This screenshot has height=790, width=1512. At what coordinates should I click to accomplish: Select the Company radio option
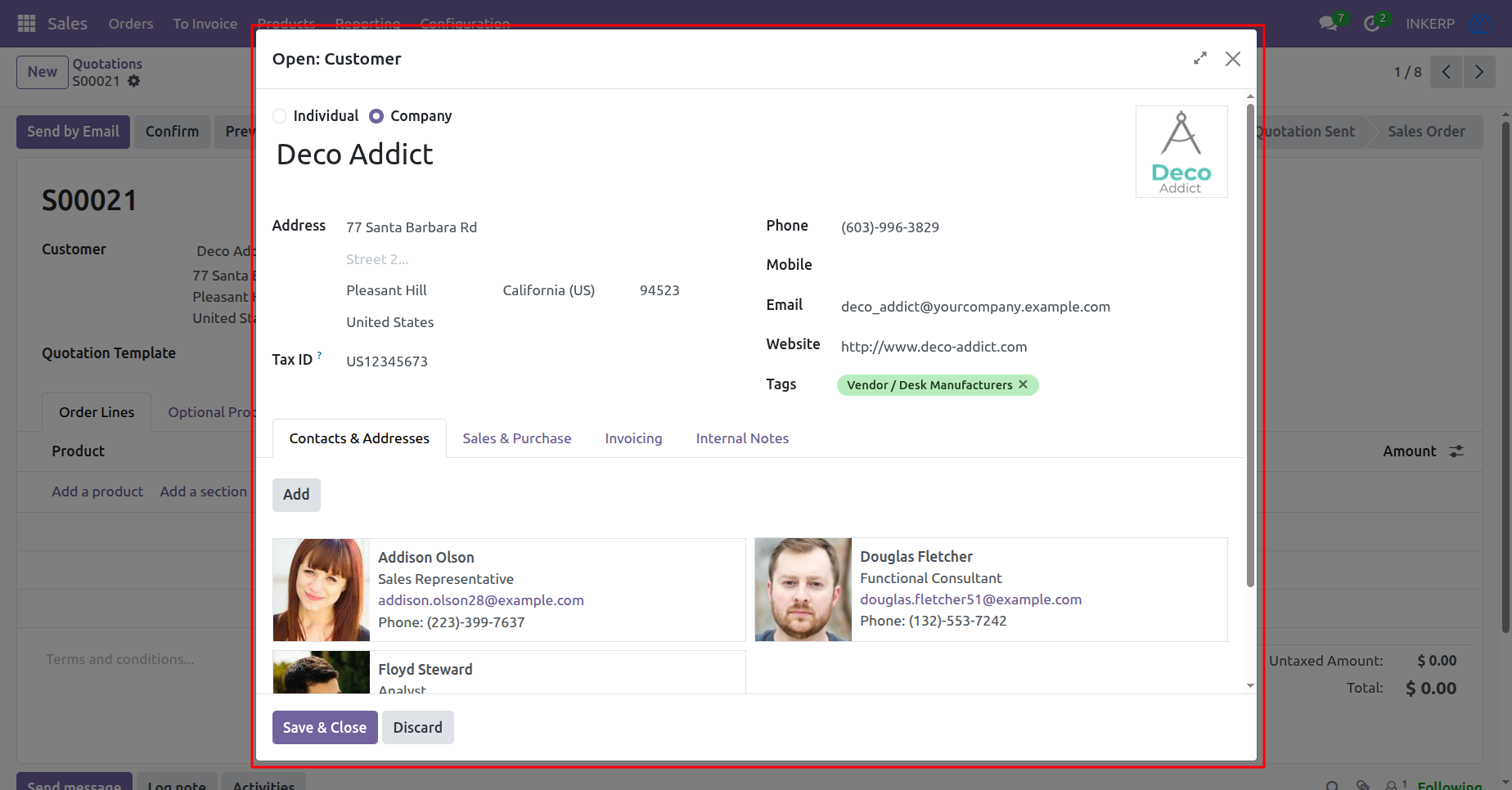click(x=376, y=116)
